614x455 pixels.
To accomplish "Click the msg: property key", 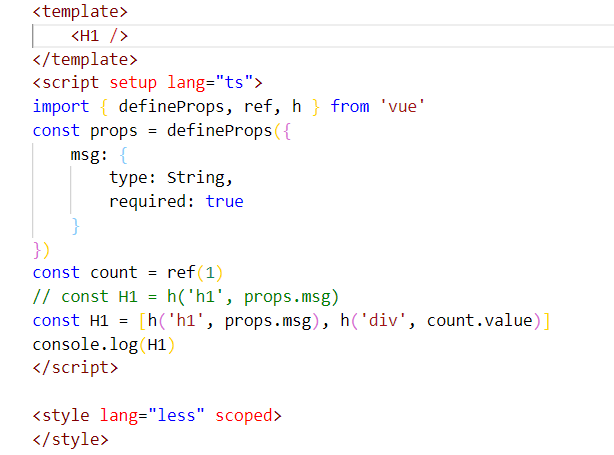I will 89,155.
